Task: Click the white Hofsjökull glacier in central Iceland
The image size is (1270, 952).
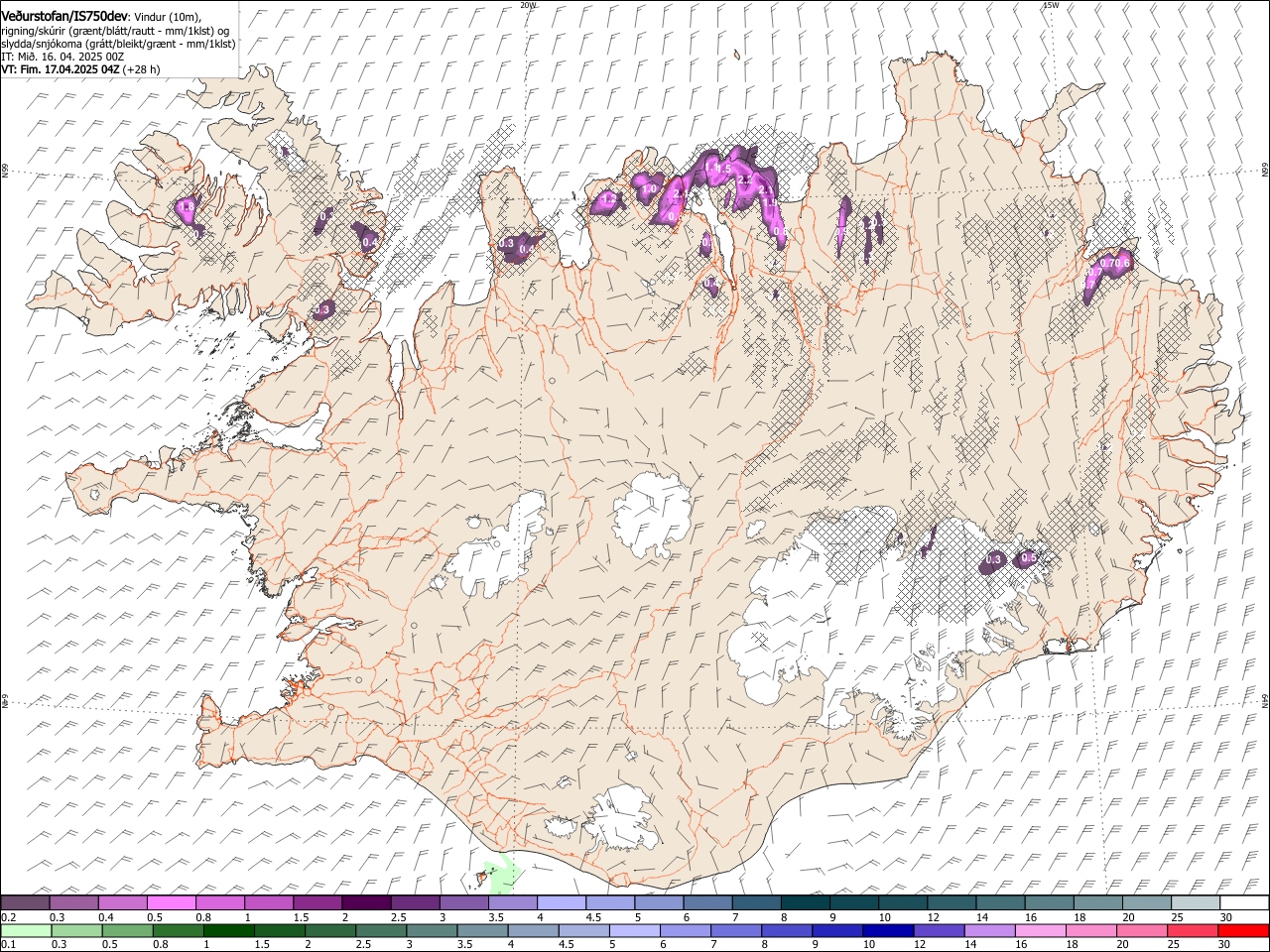Action: [652, 513]
